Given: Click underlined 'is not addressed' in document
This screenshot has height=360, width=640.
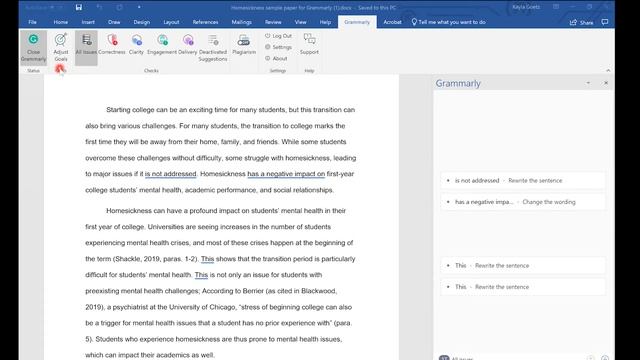Looking at the screenshot, I should coord(171,174).
